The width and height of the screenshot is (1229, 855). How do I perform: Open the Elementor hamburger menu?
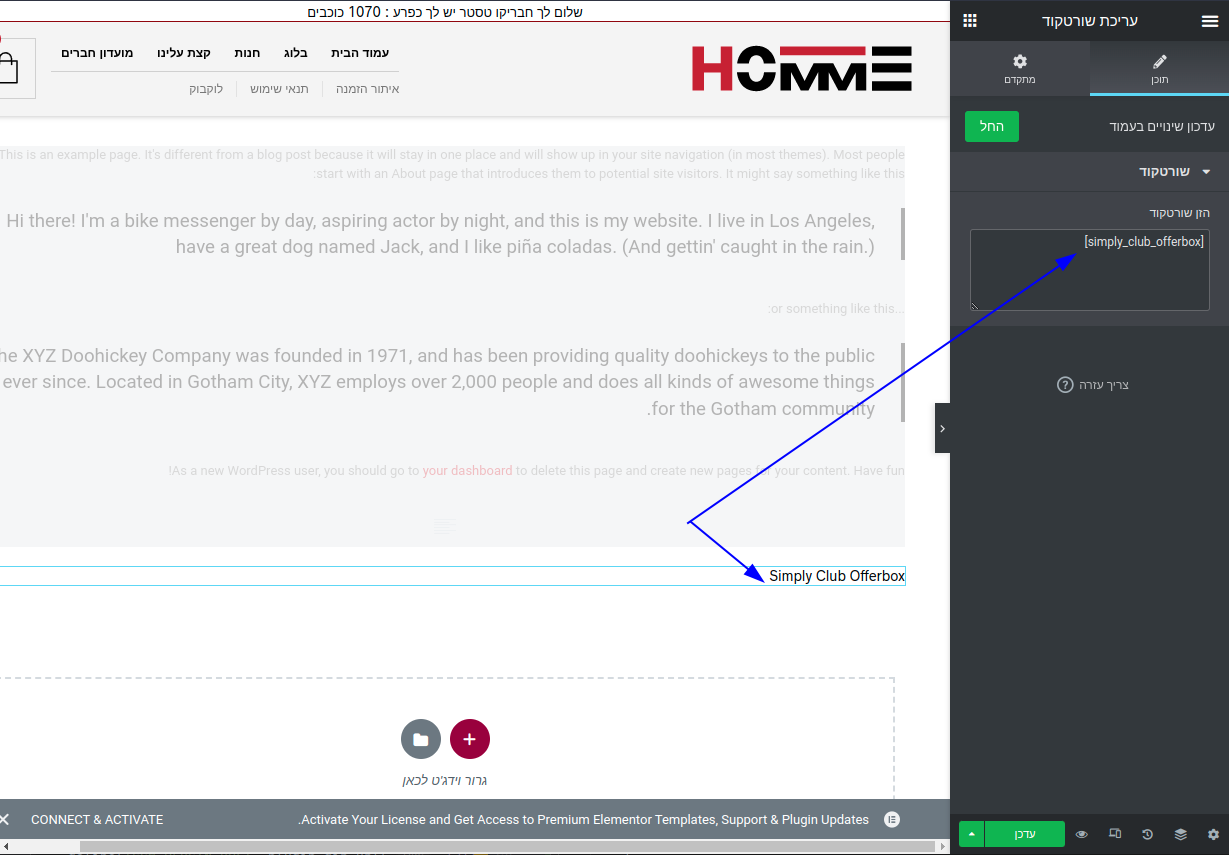tap(1209, 21)
